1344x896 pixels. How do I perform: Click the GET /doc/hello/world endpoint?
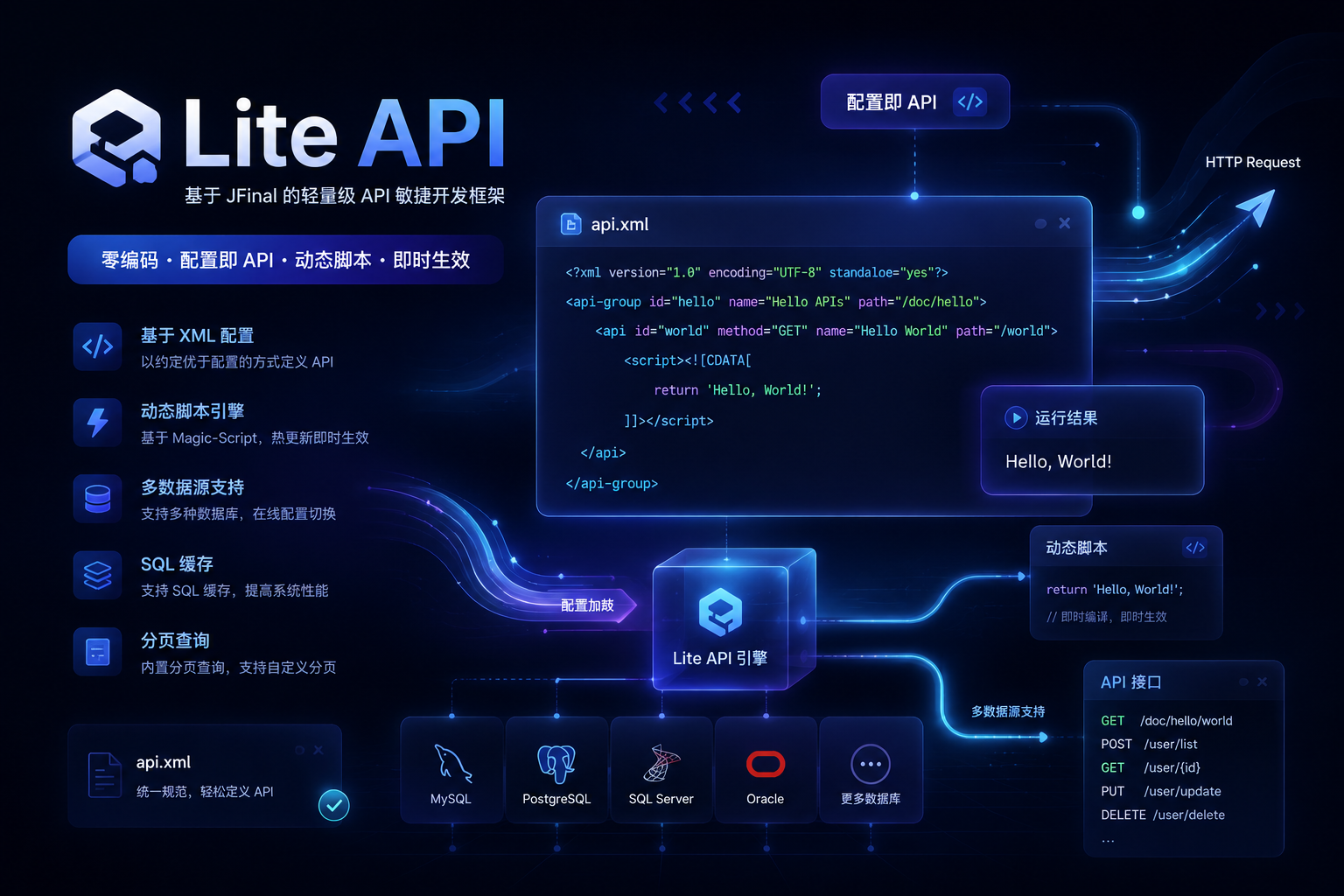tap(1166, 721)
